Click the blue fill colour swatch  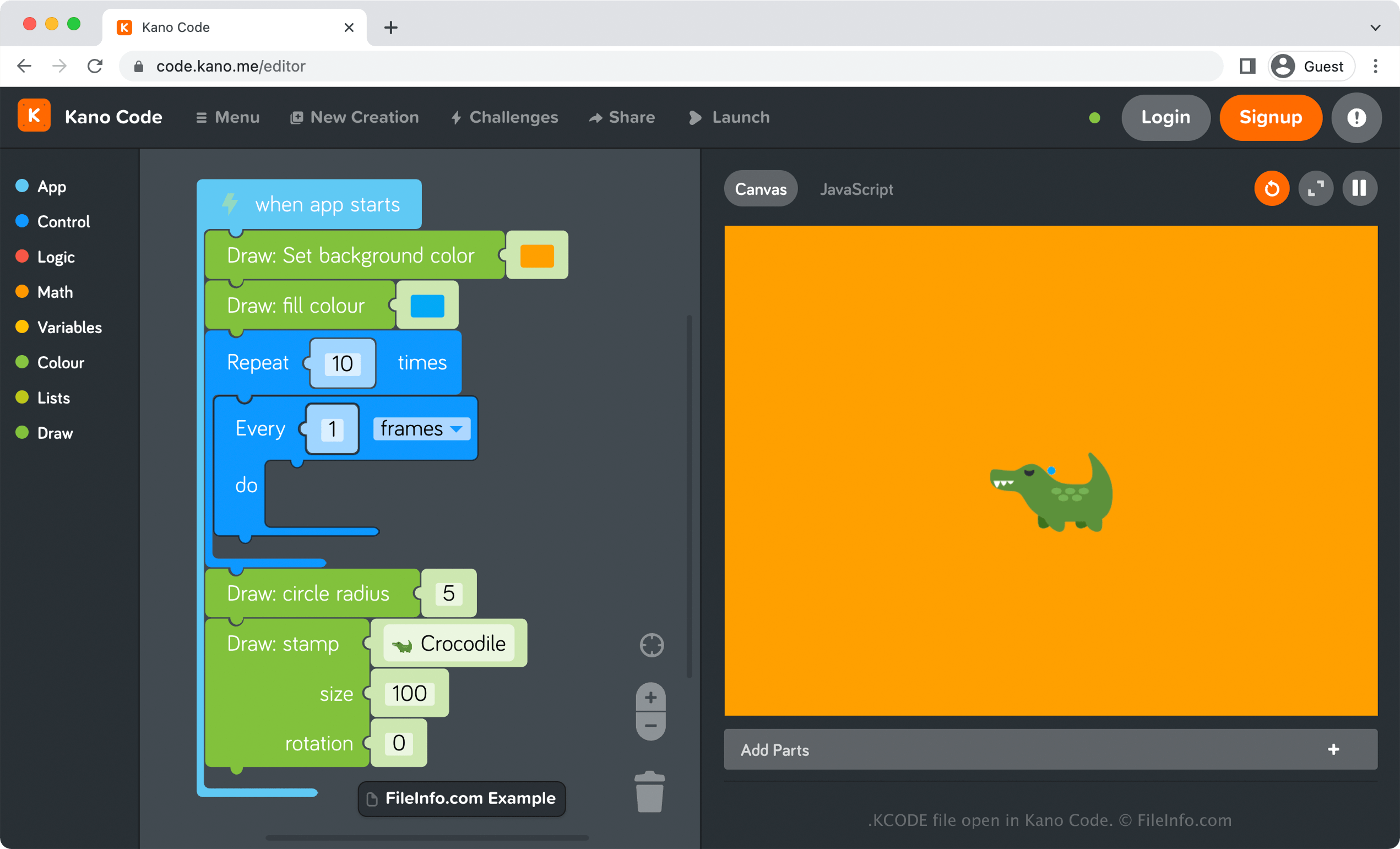click(x=427, y=306)
